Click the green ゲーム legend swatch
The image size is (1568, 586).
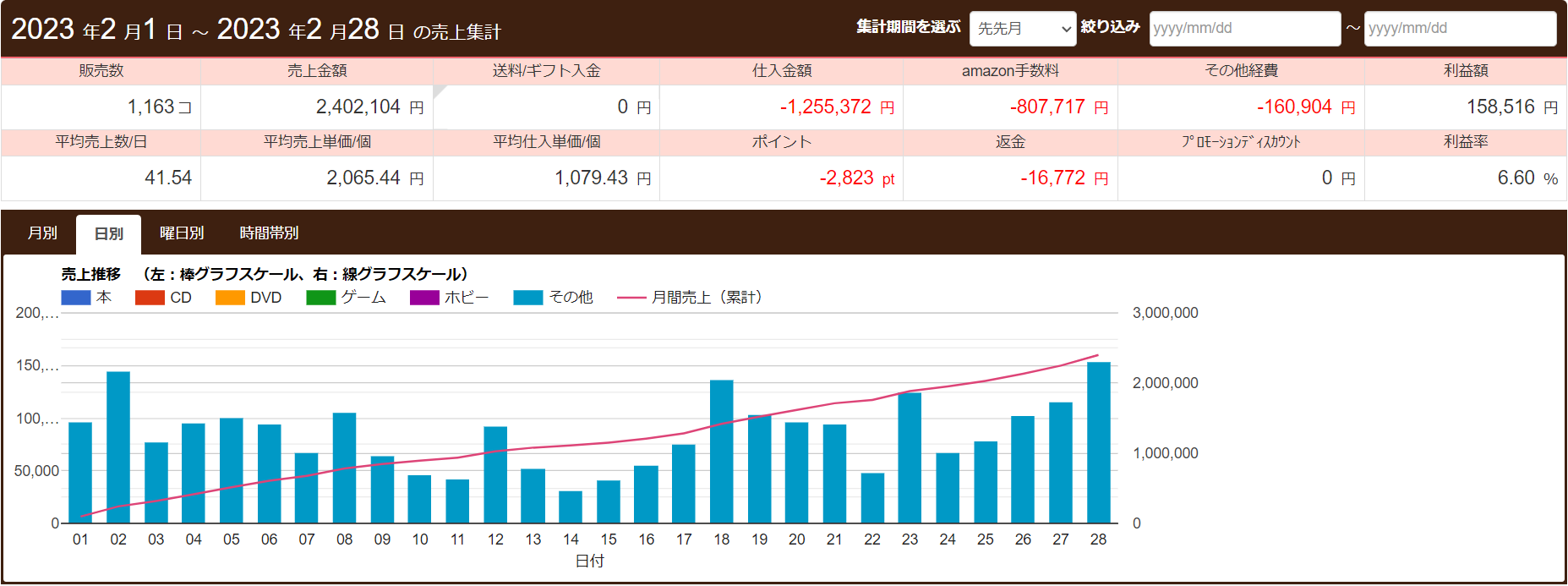pyautogui.click(x=320, y=298)
